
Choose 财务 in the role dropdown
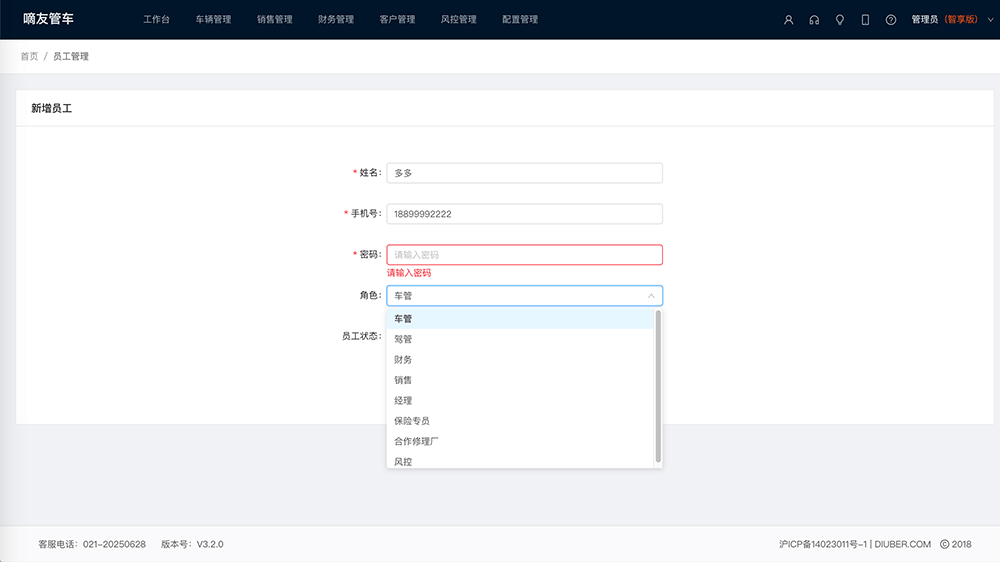click(404, 360)
